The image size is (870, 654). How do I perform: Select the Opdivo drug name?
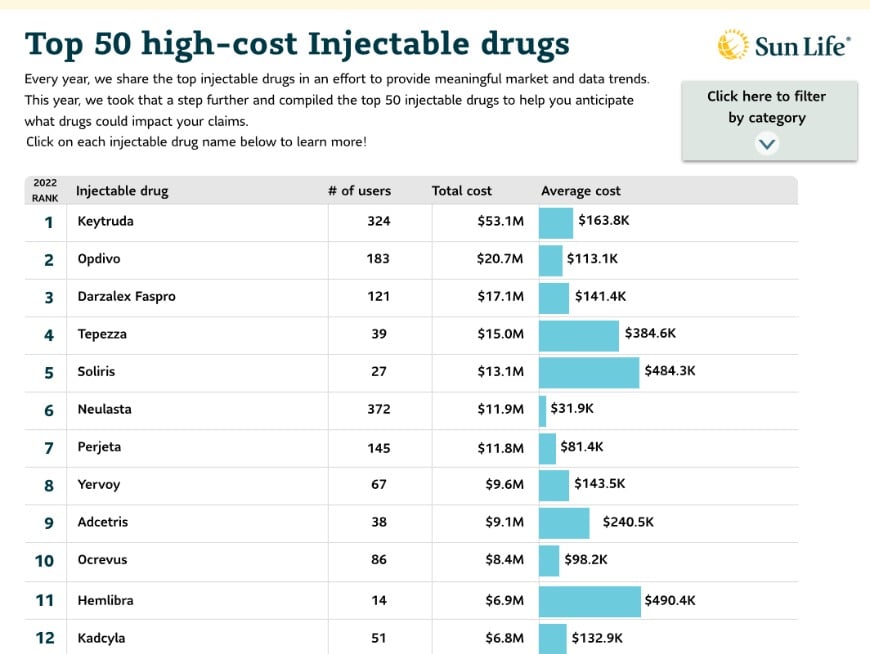tap(97, 259)
